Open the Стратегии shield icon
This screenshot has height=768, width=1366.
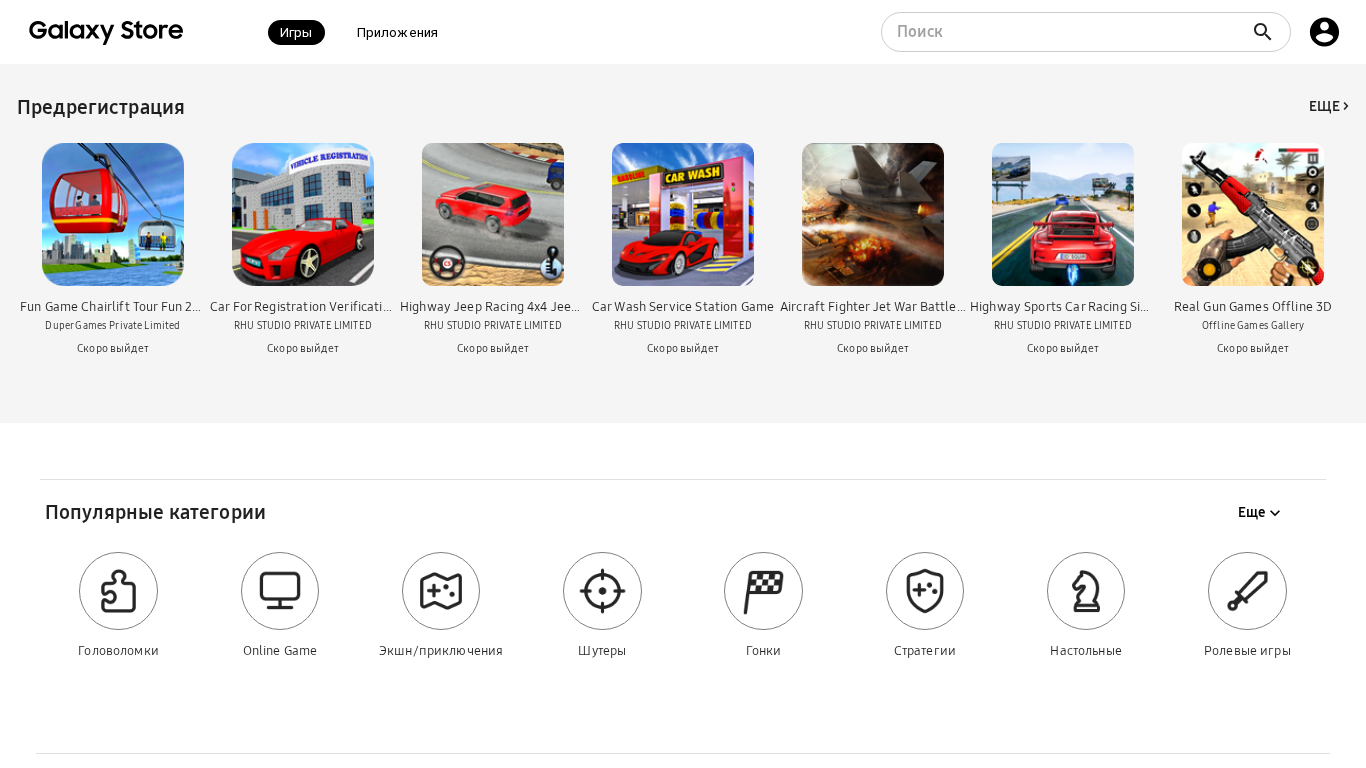[925, 591]
